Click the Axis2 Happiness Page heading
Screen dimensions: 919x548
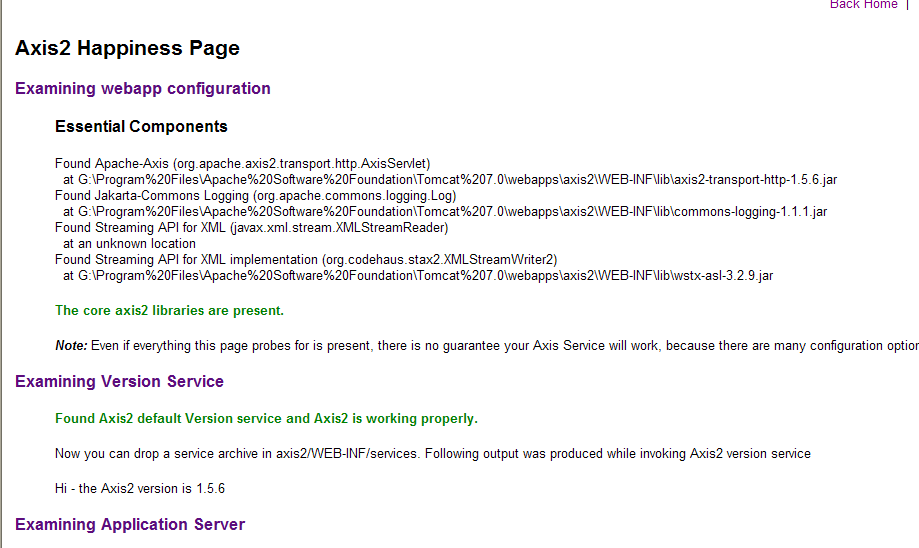click(127, 48)
